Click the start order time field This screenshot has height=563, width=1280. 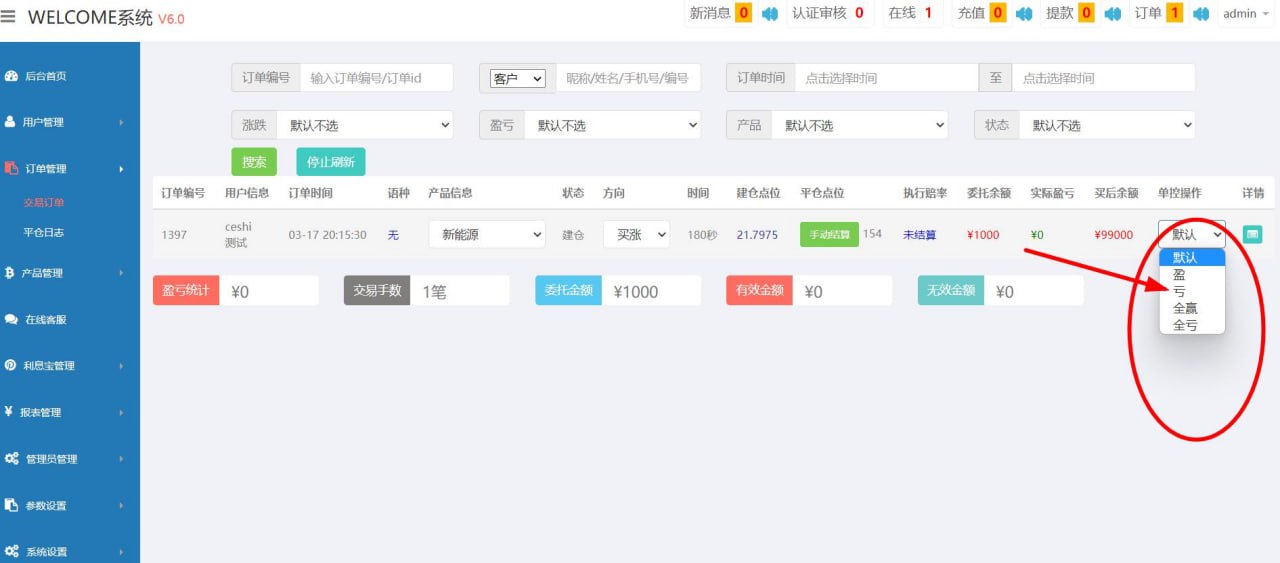pyautogui.click(x=885, y=78)
